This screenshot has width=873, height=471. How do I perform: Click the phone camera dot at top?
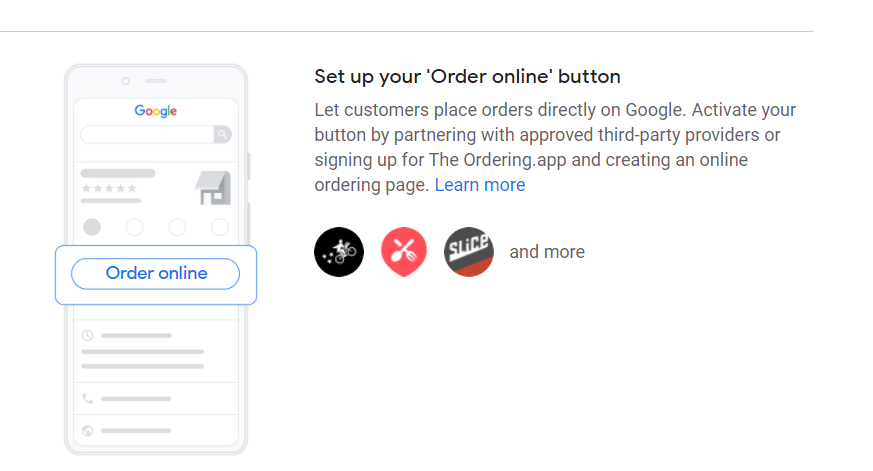point(126,81)
